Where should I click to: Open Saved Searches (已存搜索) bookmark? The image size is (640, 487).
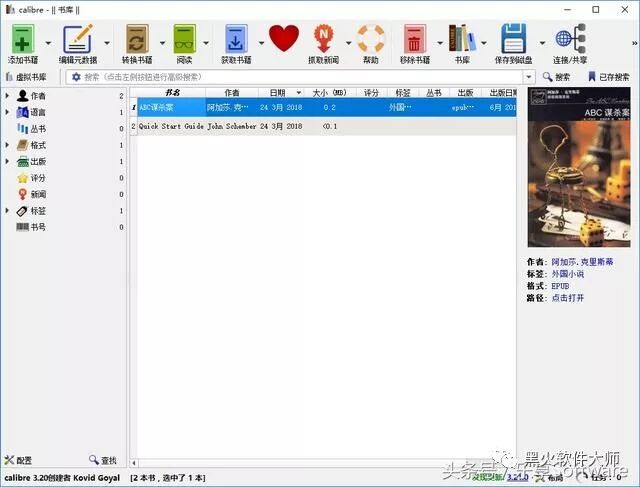pos(609,77)
